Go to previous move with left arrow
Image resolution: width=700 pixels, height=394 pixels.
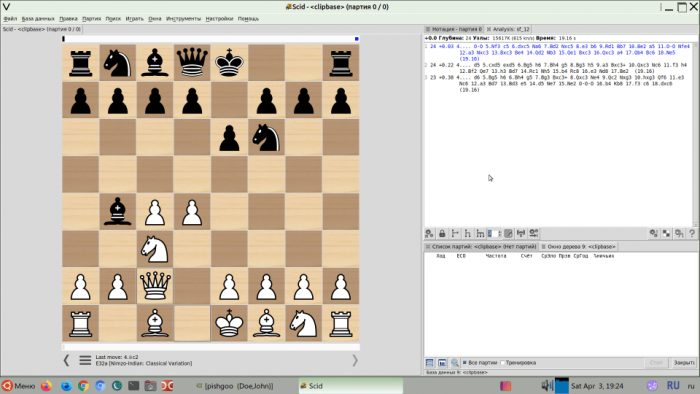(x=66, y=360)
